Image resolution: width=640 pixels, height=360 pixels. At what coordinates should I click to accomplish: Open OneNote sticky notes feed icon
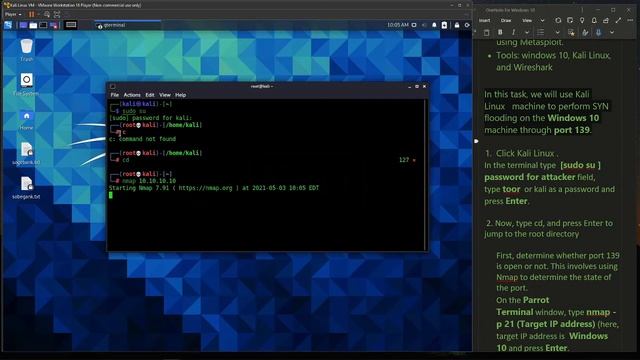pos(570,20)
